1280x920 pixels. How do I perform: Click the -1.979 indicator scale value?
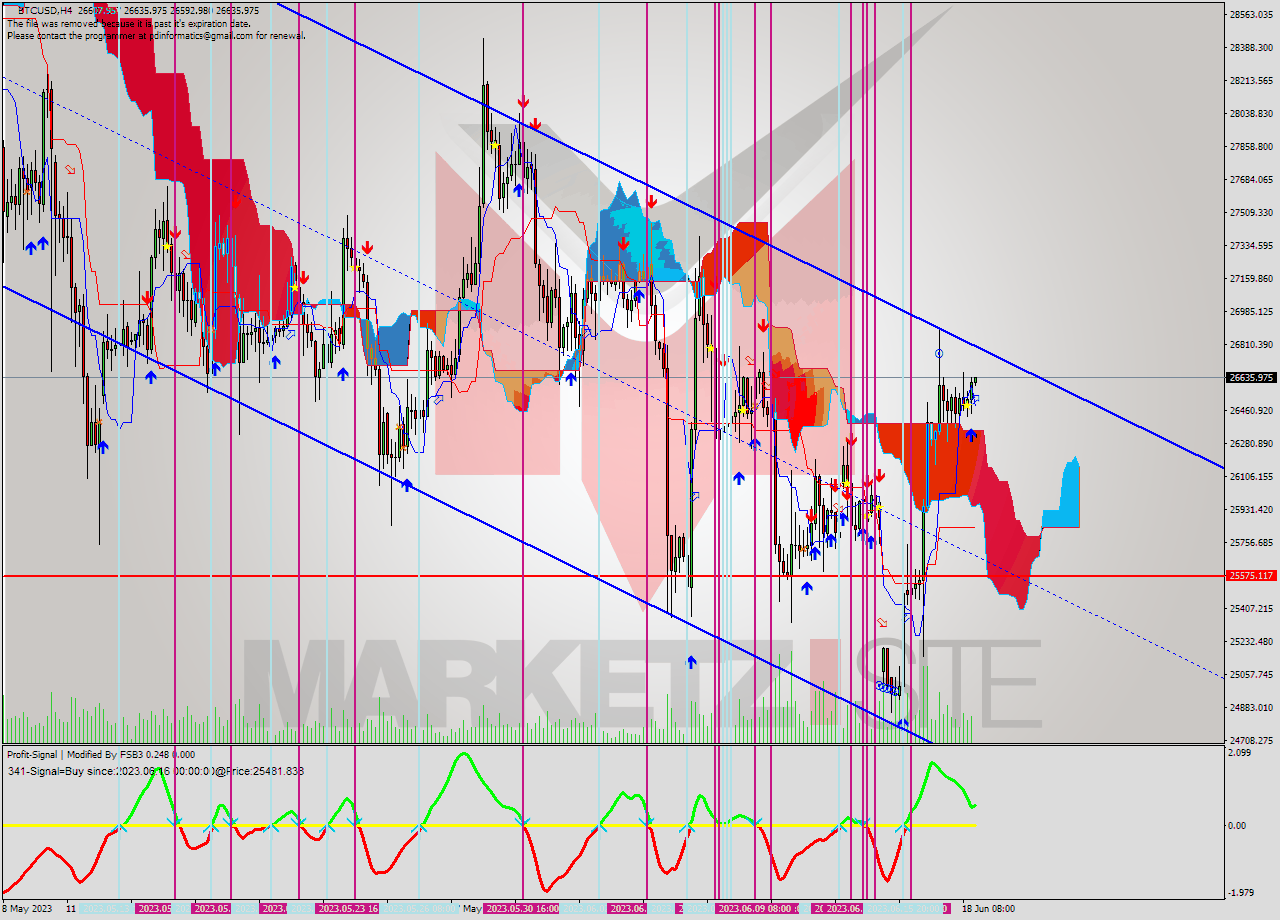1240,892
